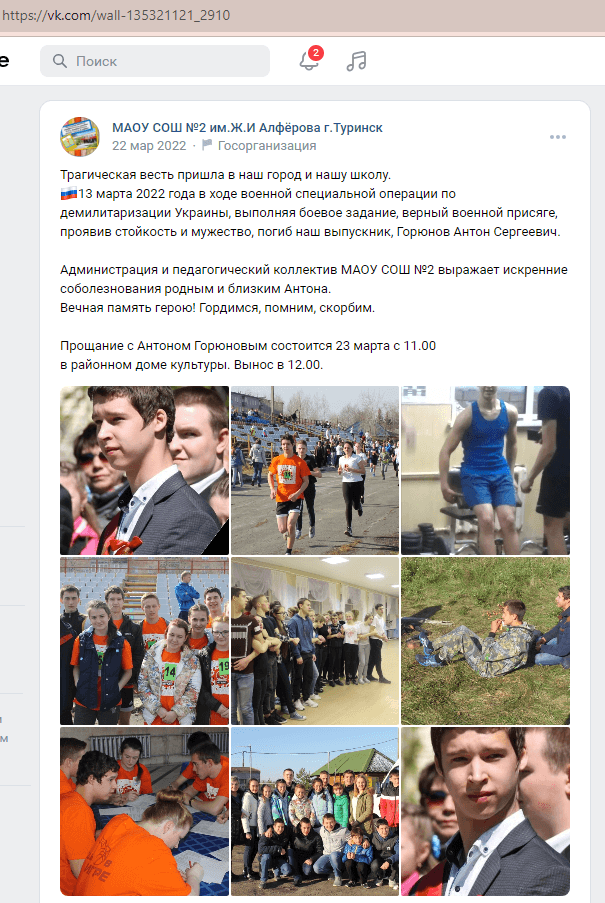605x903 pixels.
Task: Open the МАОУ СОШ №2 community page link
Action: tap(247, 127)
